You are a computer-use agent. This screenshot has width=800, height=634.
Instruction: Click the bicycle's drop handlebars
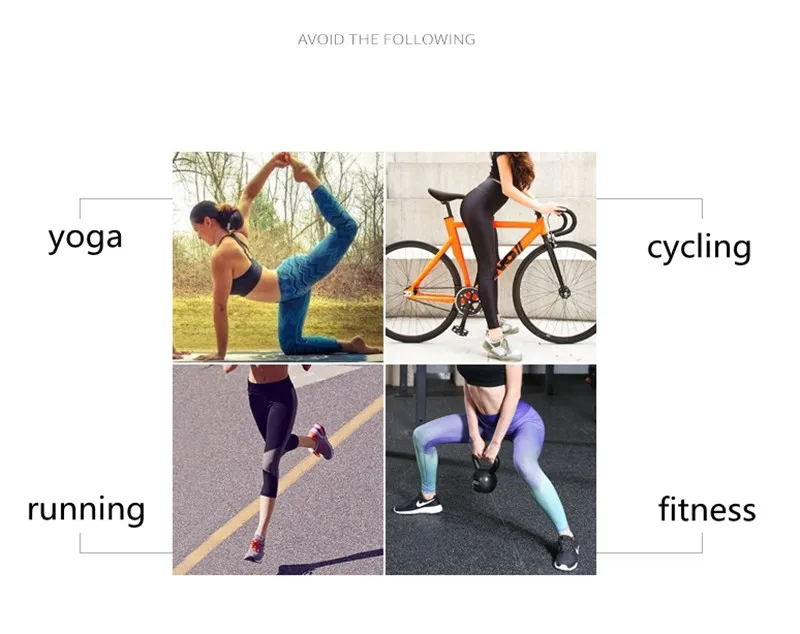click(x=562, y=220)
